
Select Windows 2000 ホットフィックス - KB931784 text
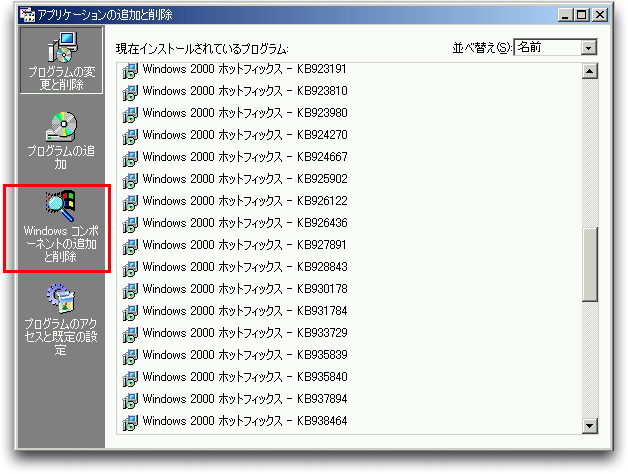click(x=245, y=311)
